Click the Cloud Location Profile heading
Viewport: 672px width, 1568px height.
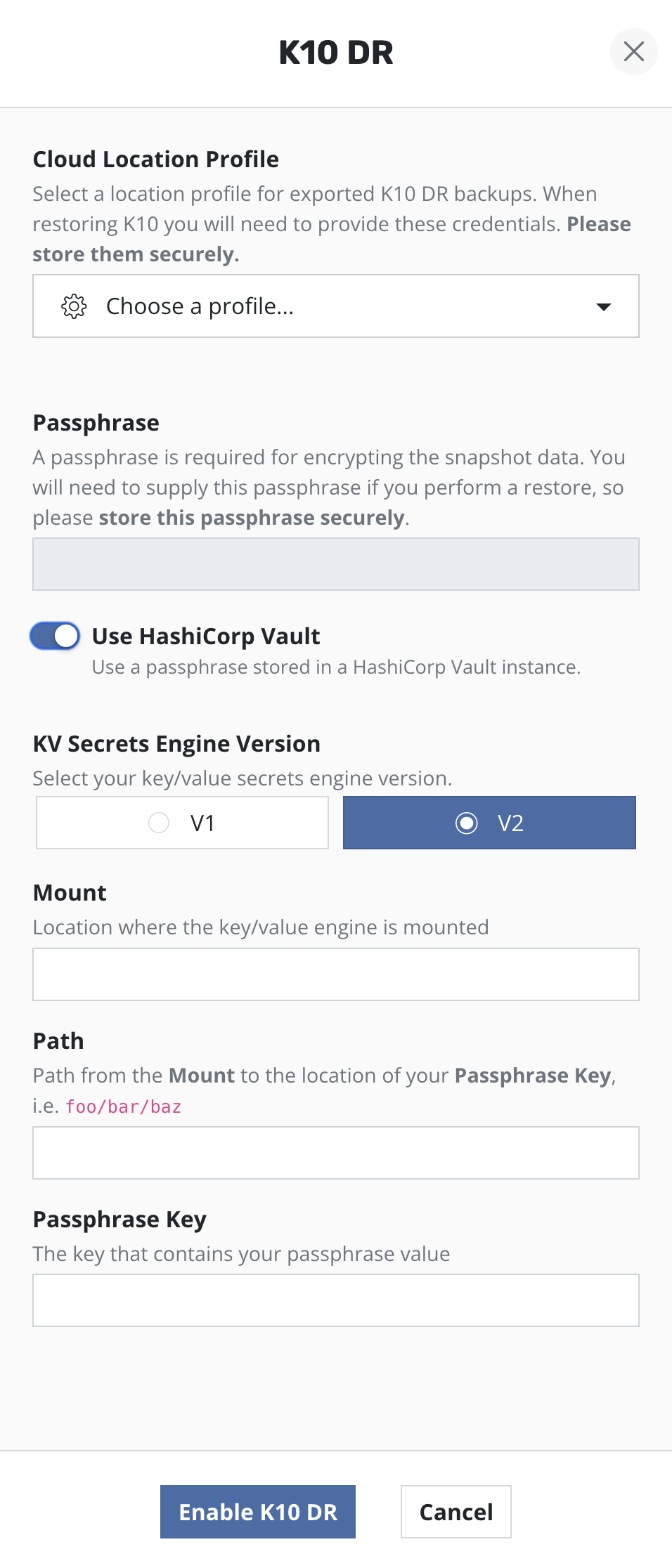pyautogui.click(x=156, y=159)
